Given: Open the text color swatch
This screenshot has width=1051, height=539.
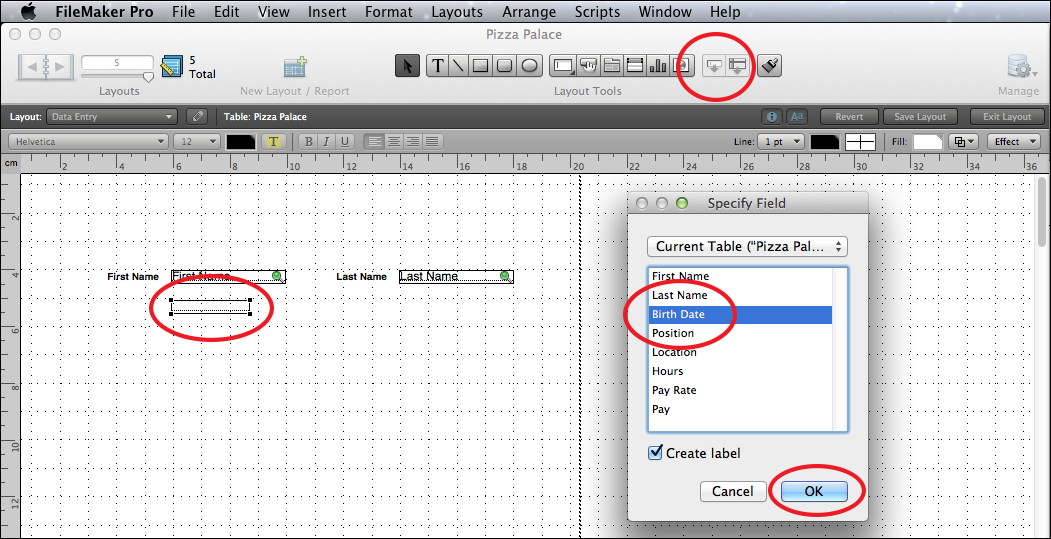Looking at the screenshot, I should (241, 142).
